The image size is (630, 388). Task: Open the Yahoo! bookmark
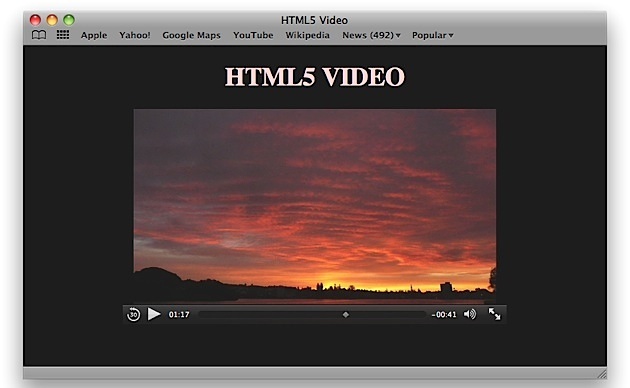point(135,35)
